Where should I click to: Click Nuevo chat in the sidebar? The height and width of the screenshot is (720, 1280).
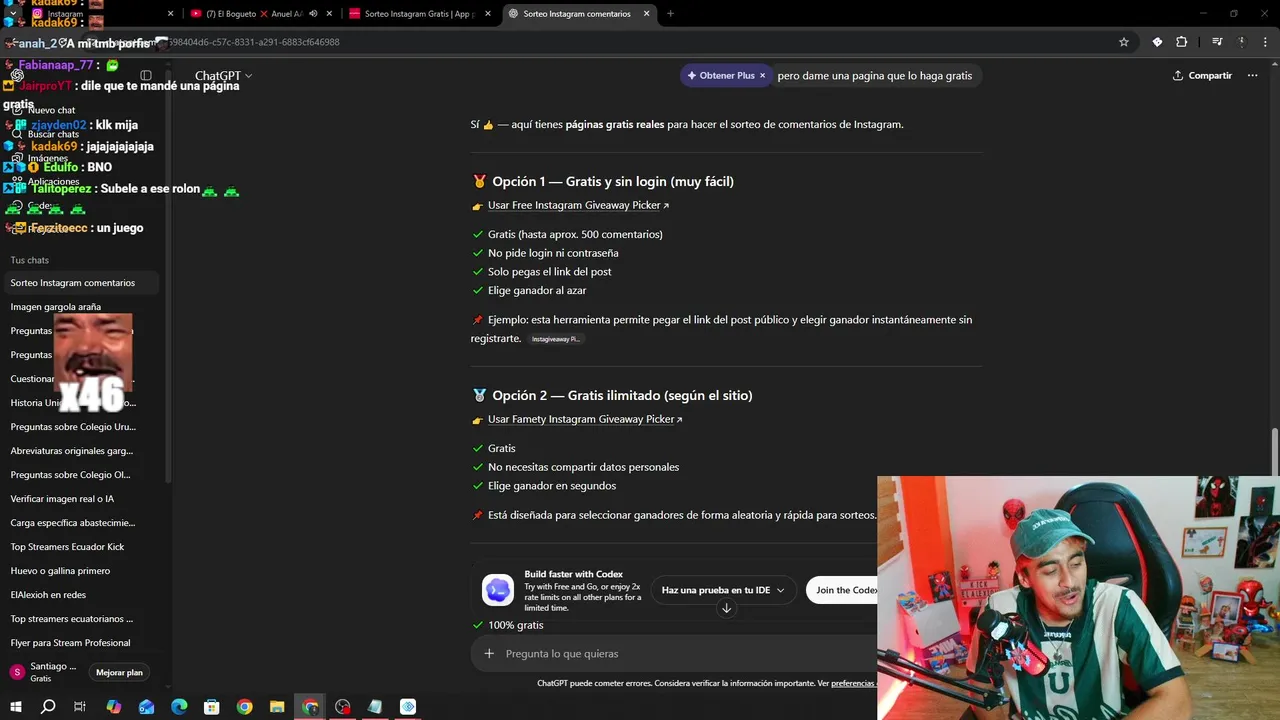[x=51, y=110]
